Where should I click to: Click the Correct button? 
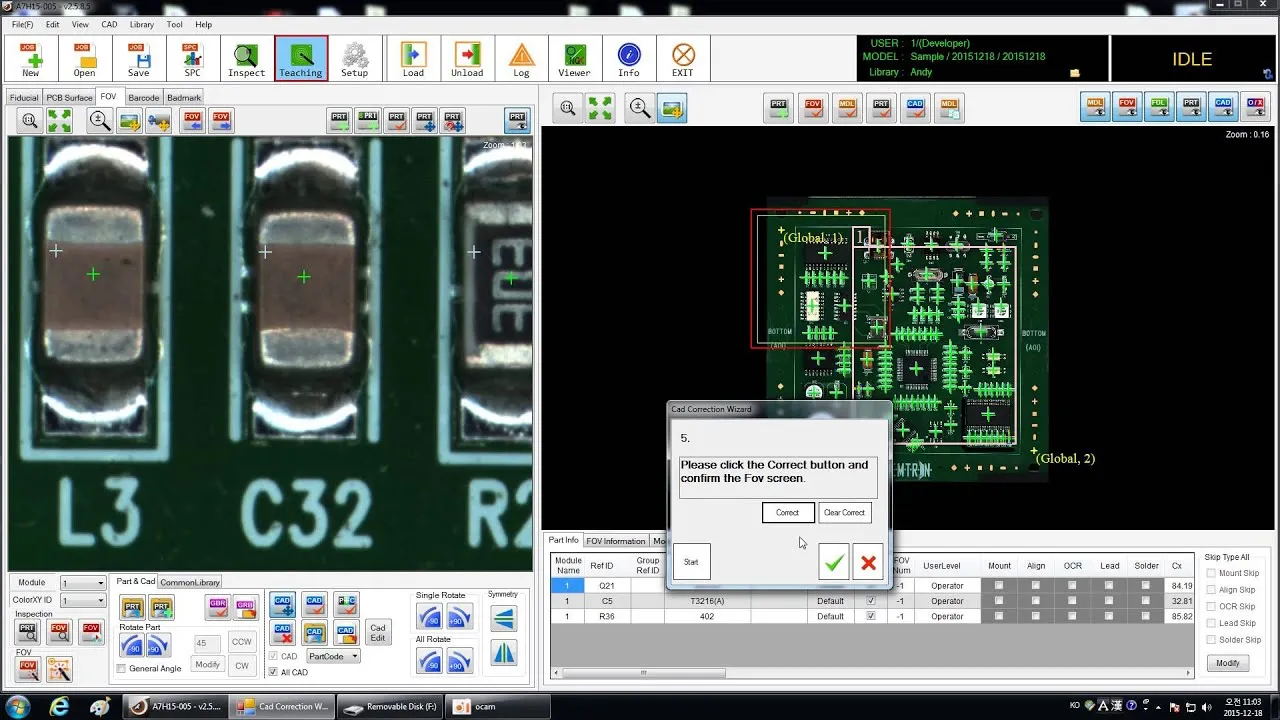point(788,512)
